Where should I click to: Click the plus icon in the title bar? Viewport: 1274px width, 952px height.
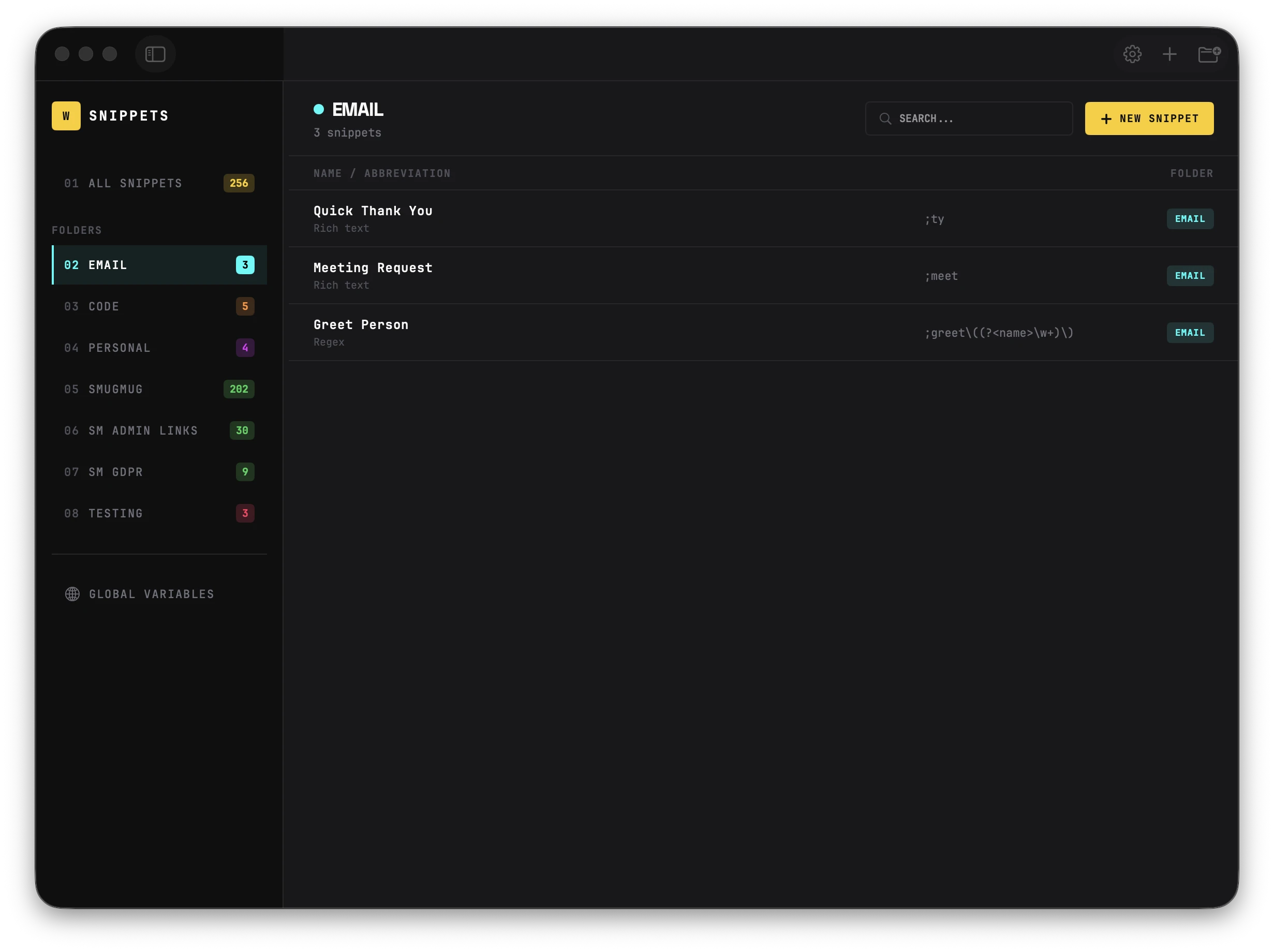pos(1171,54)
